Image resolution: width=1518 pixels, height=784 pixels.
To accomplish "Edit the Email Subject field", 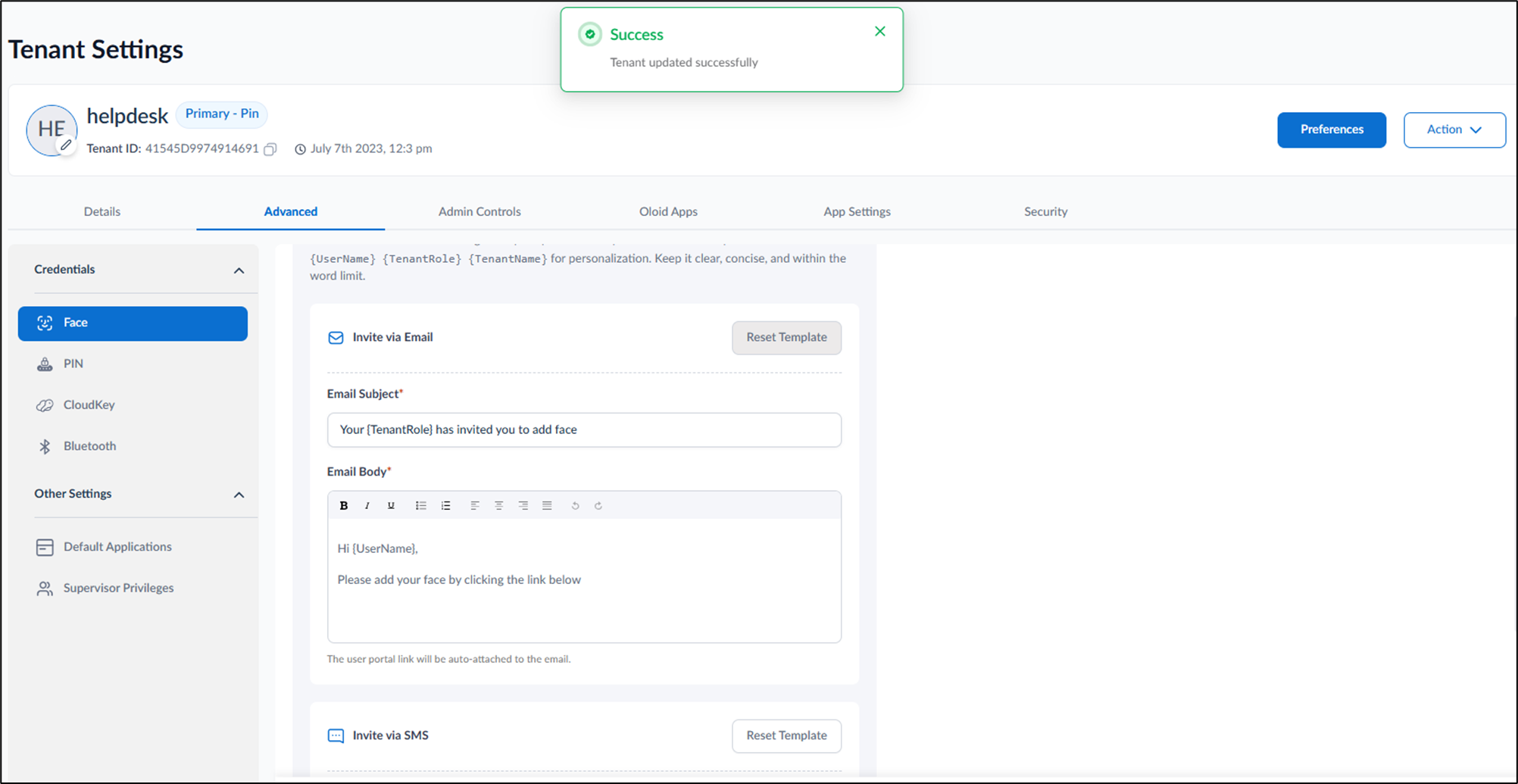I will [584, 429].
